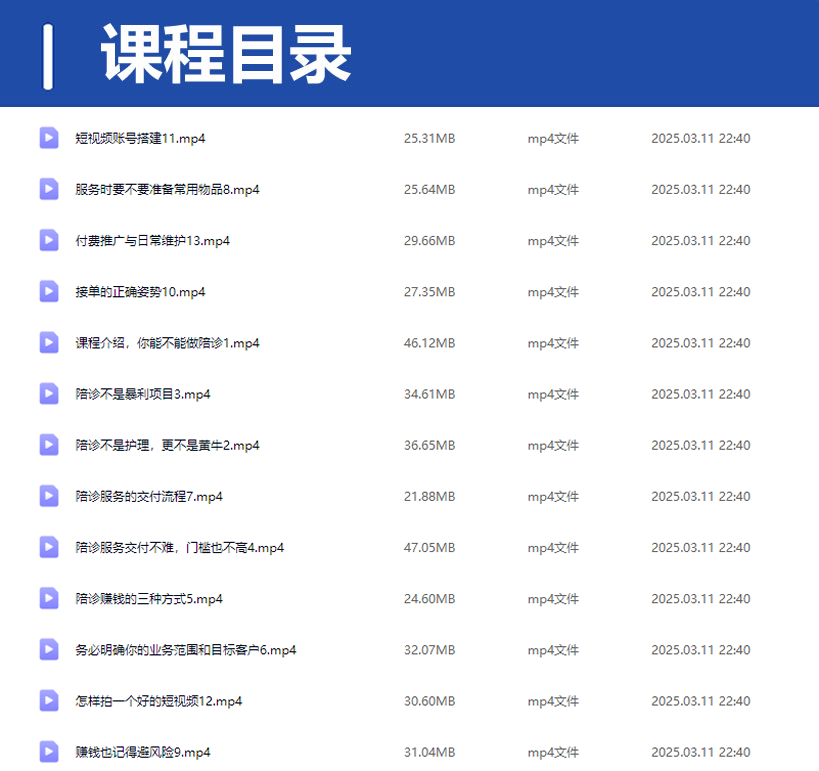Screen dimensions: 819x771
Task: Click mp4文件 type in 短视频账号搭建11 row
Action: (x=553, y=138)
